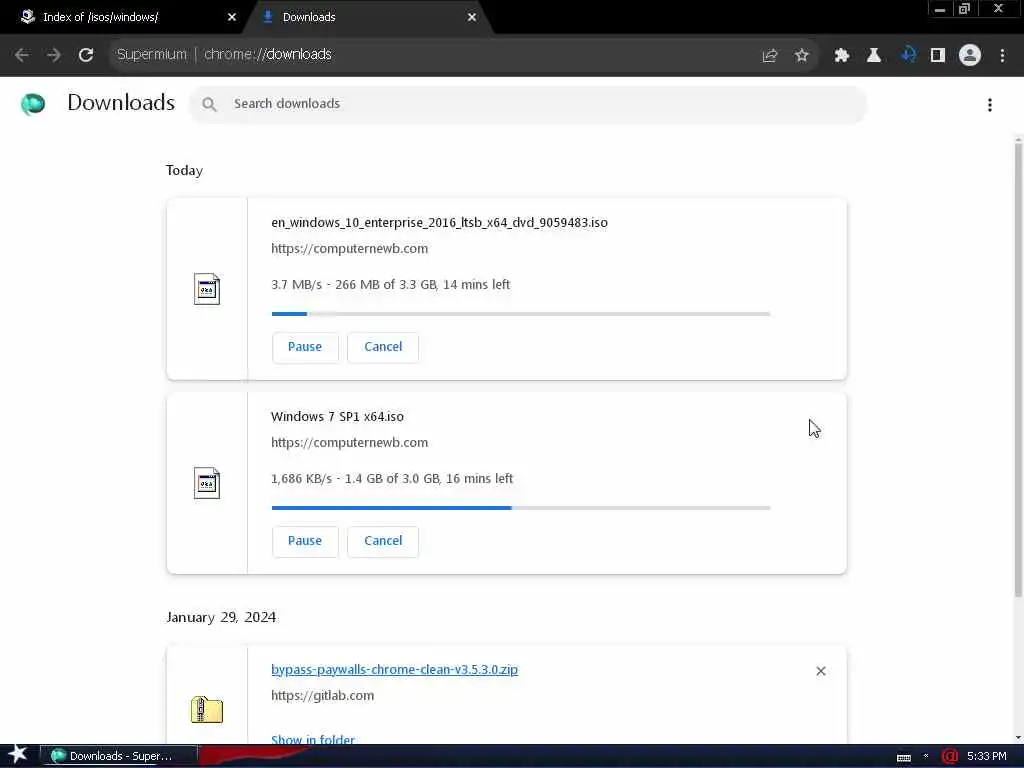
Task: Click the computernewb.com URL under the Windows 10 ISO
Action: [x=349, y=249]
